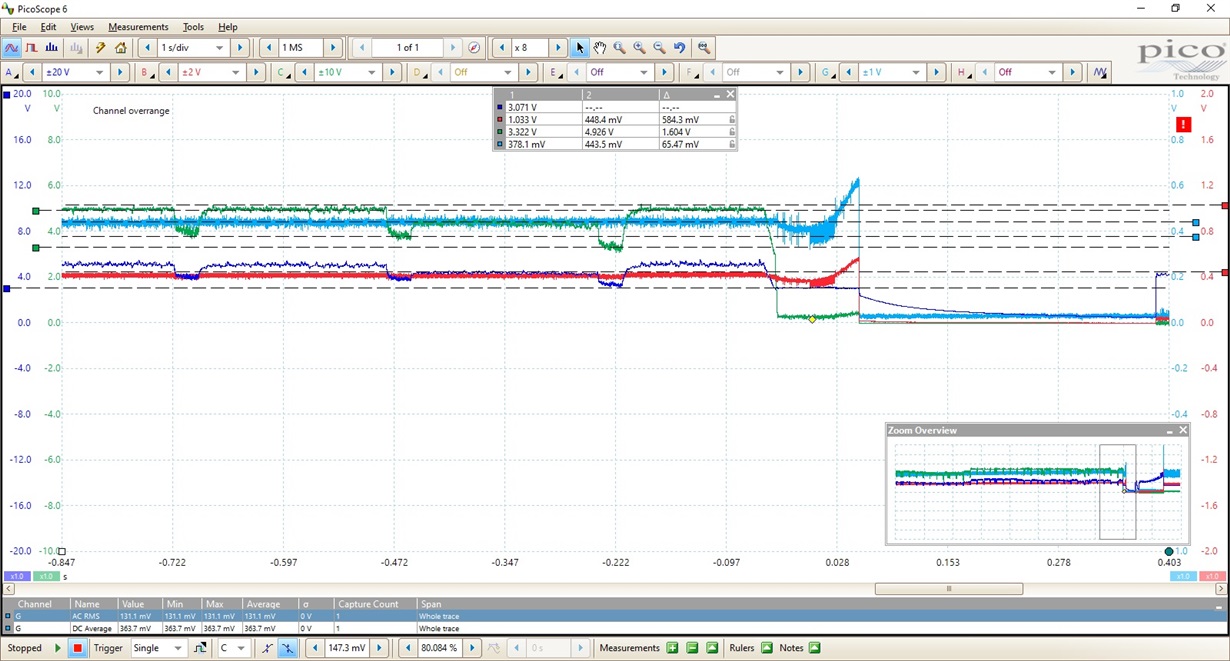Open the trigger channel C dropdown
This screenshot has height=661, width=1230.
[x=241, y=648]
